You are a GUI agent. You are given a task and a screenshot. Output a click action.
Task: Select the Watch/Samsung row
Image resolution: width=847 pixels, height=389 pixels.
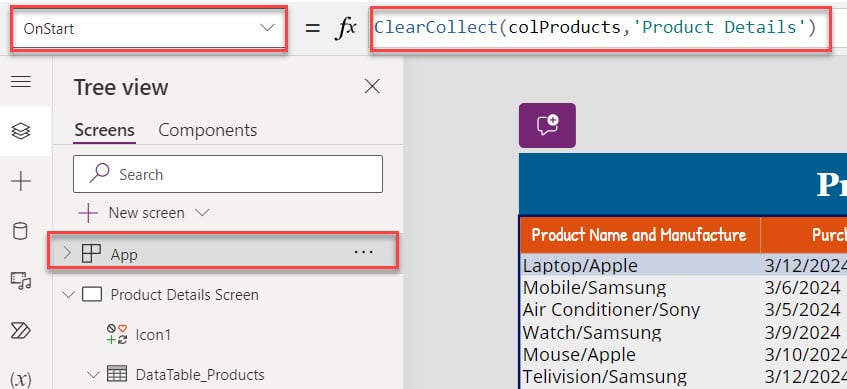(x=591, y=332)
